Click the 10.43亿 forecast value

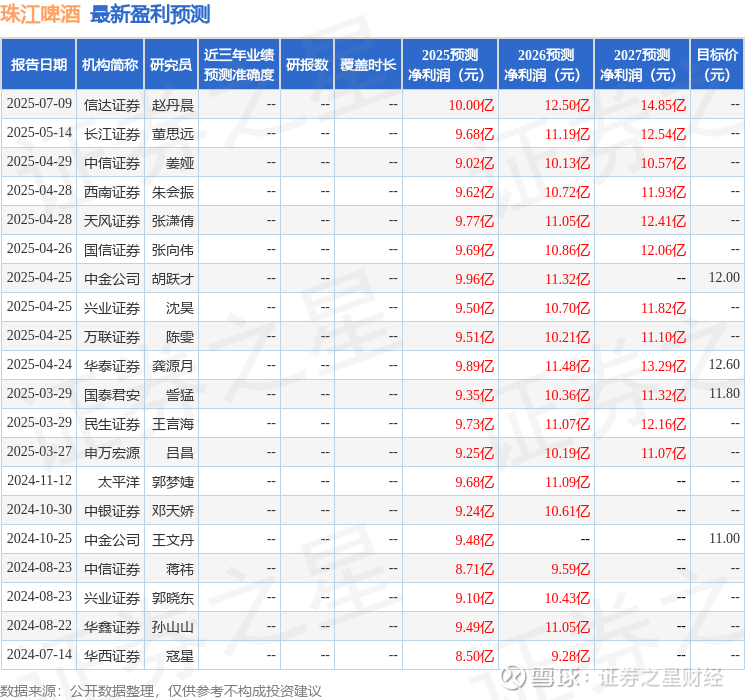[567, 598]
